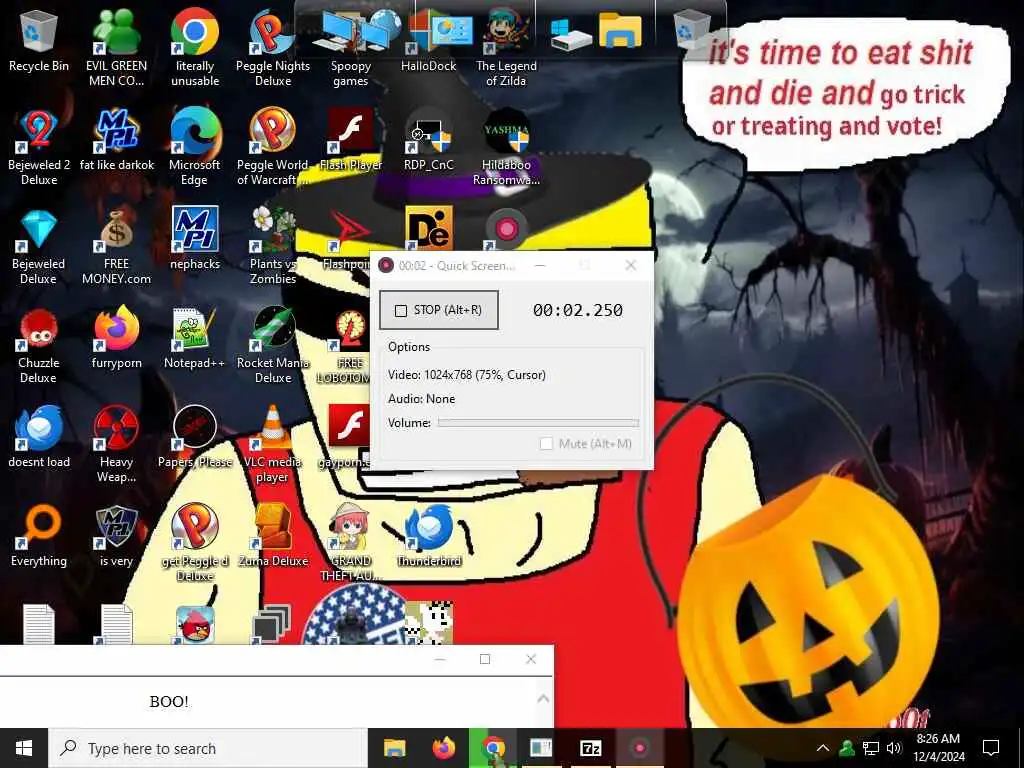
Task: Open GRAND THEFT AUTO shortcut
Action: (x=351, y=543)
